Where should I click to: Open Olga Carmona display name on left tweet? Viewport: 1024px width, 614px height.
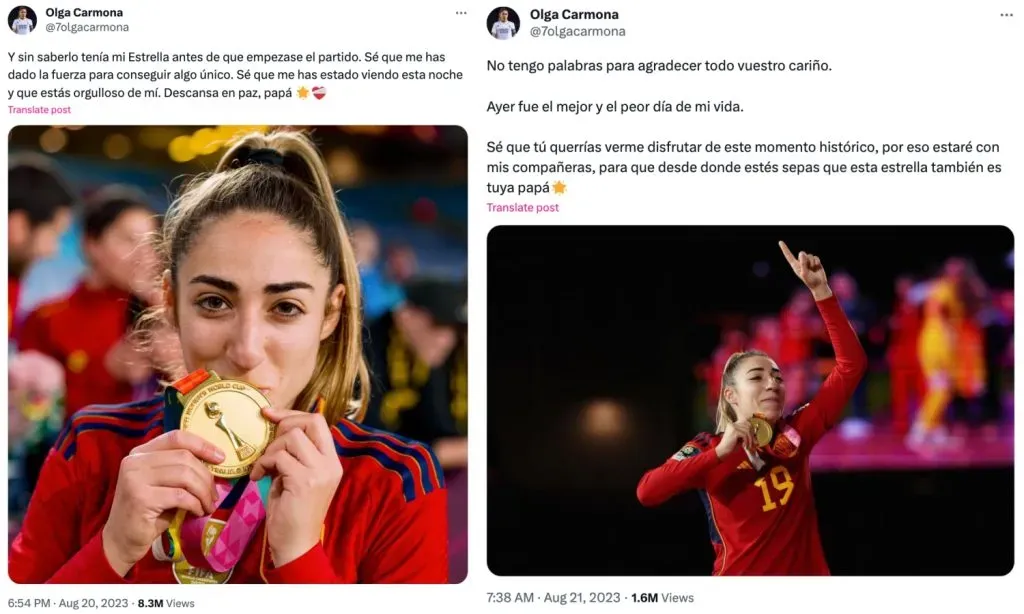84,12
